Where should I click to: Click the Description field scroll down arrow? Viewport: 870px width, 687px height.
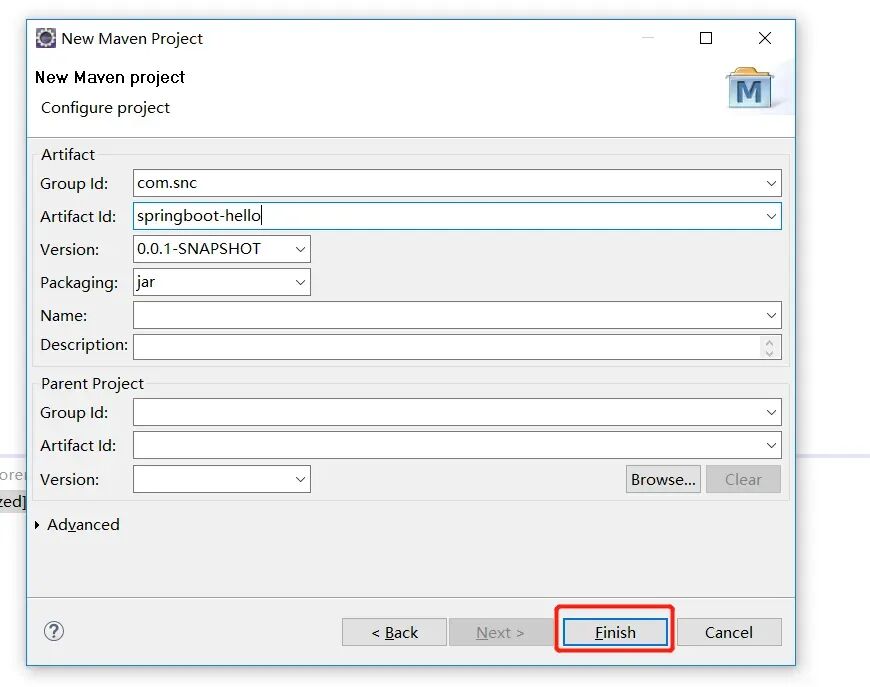pyautogui.click(x=770, y=352)
